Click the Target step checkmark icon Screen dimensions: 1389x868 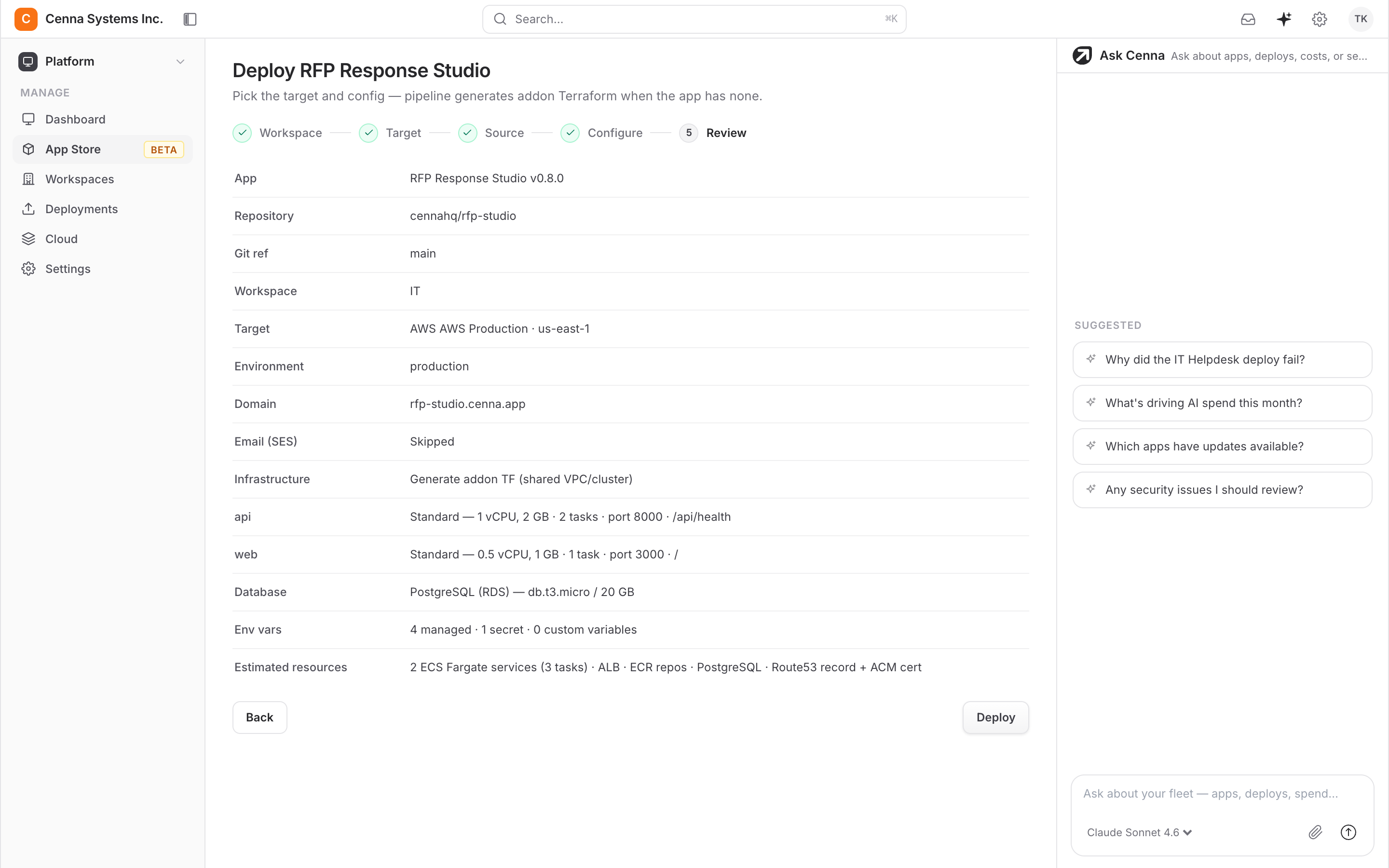tap(368, 133)
